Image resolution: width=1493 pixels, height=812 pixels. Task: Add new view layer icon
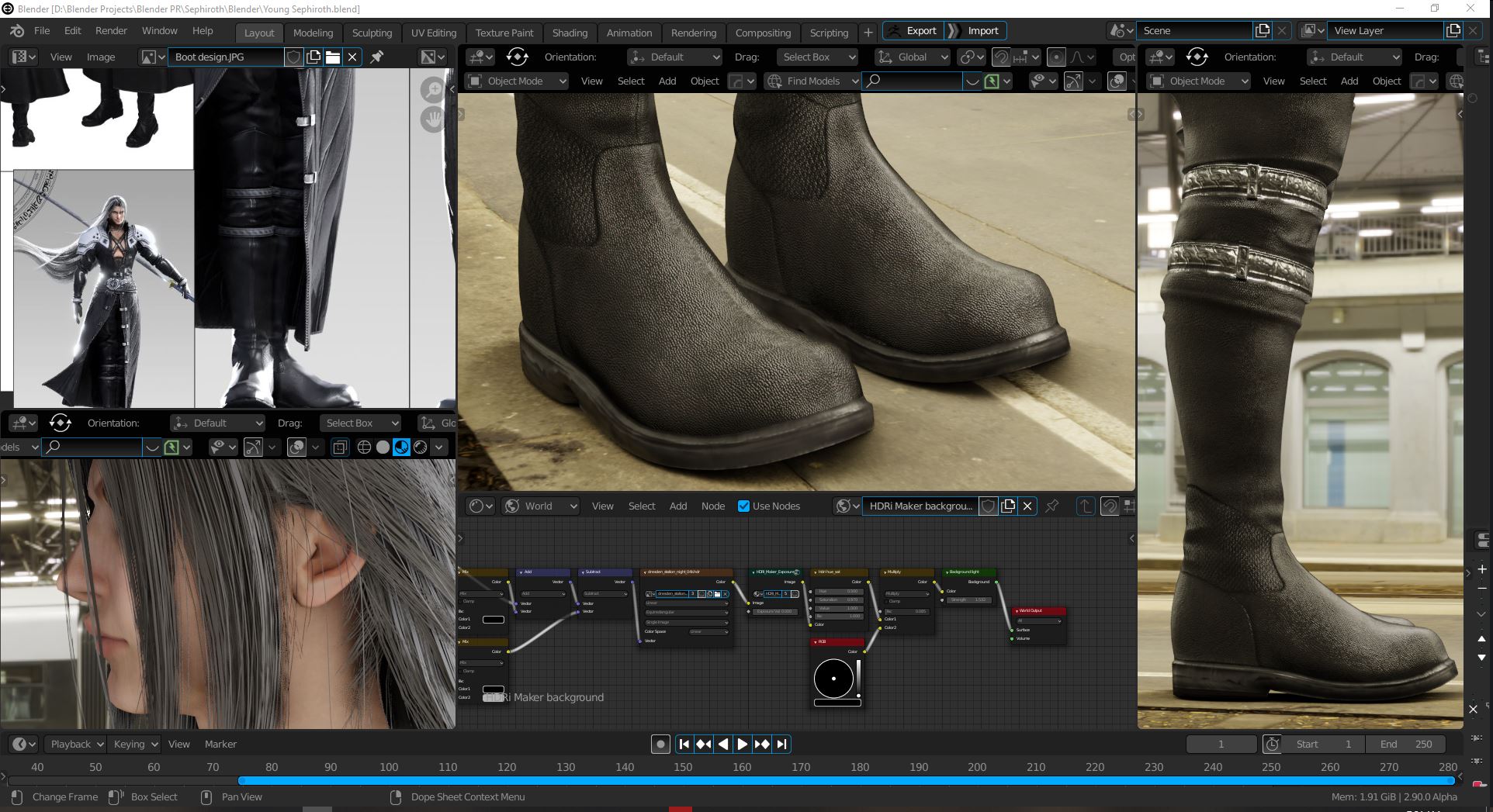(1453, 31)
